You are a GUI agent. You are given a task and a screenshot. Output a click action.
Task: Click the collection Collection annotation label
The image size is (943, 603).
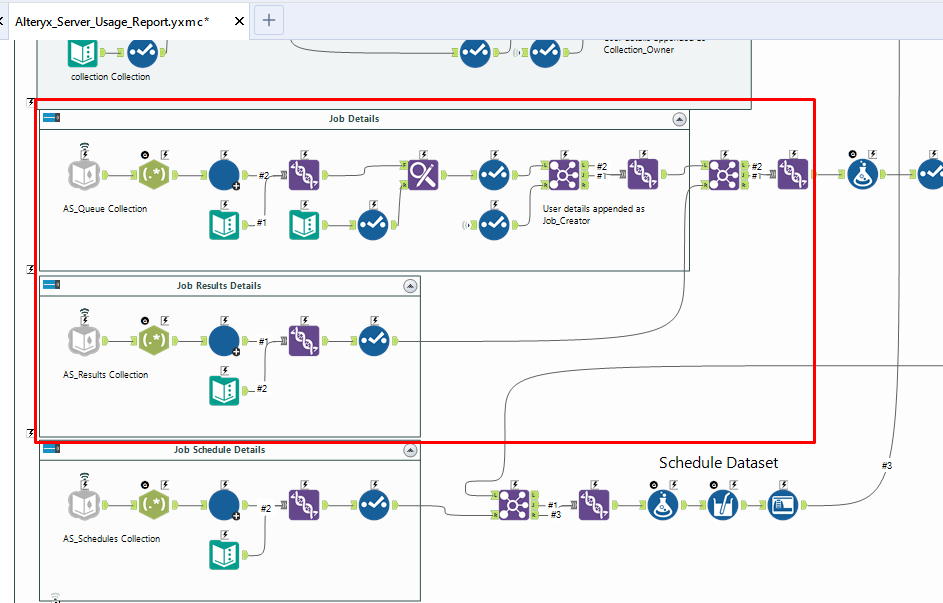111,77
